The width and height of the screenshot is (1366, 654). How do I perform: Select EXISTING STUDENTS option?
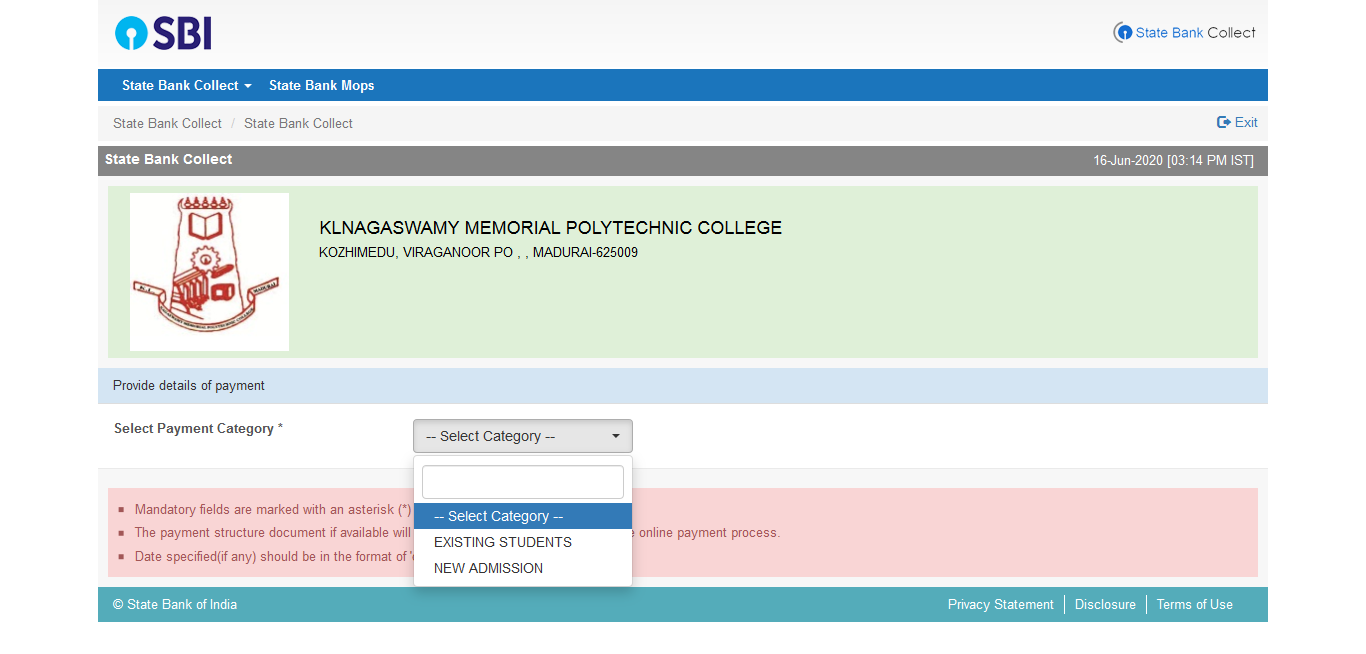click(x=523, y=542)
